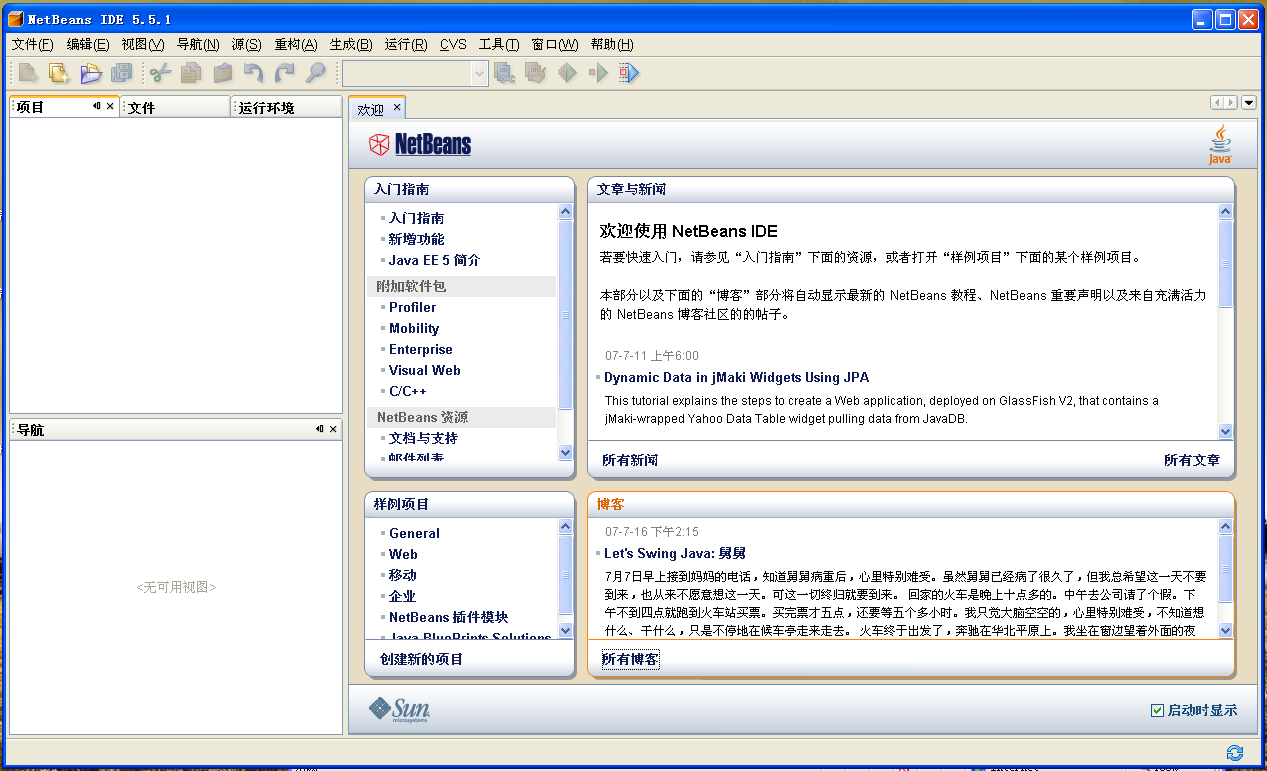Click the New File toolbar icon

click(27, 73)
